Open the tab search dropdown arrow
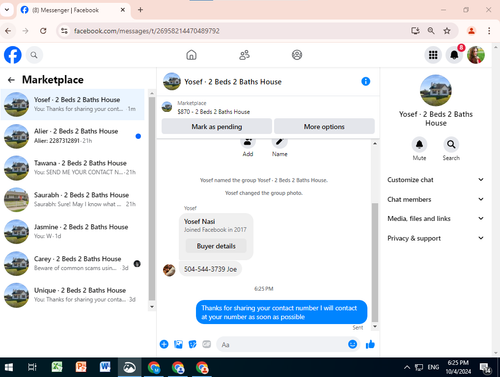The width and height of the screenshot is (500, 377). (x=7, y=10)
